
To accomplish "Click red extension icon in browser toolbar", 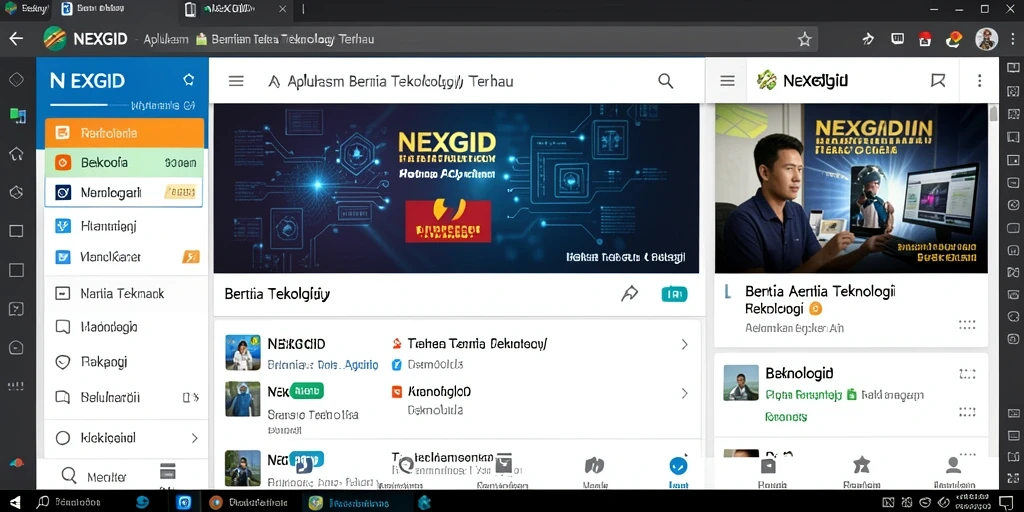I will pyautogui.click(x=925, y=39).
